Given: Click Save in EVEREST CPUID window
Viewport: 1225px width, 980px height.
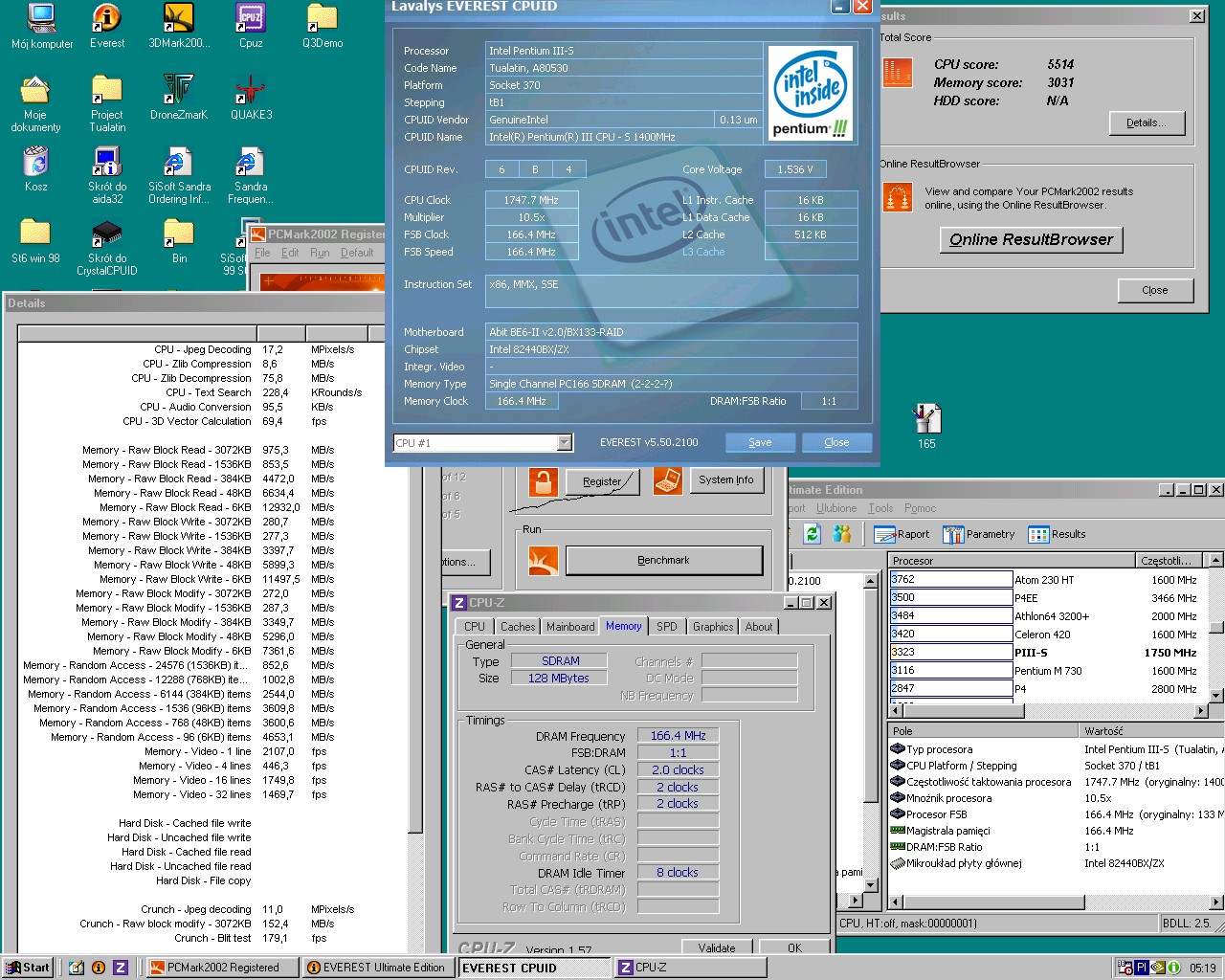Looking at the screenshot, I should (760, 442).
